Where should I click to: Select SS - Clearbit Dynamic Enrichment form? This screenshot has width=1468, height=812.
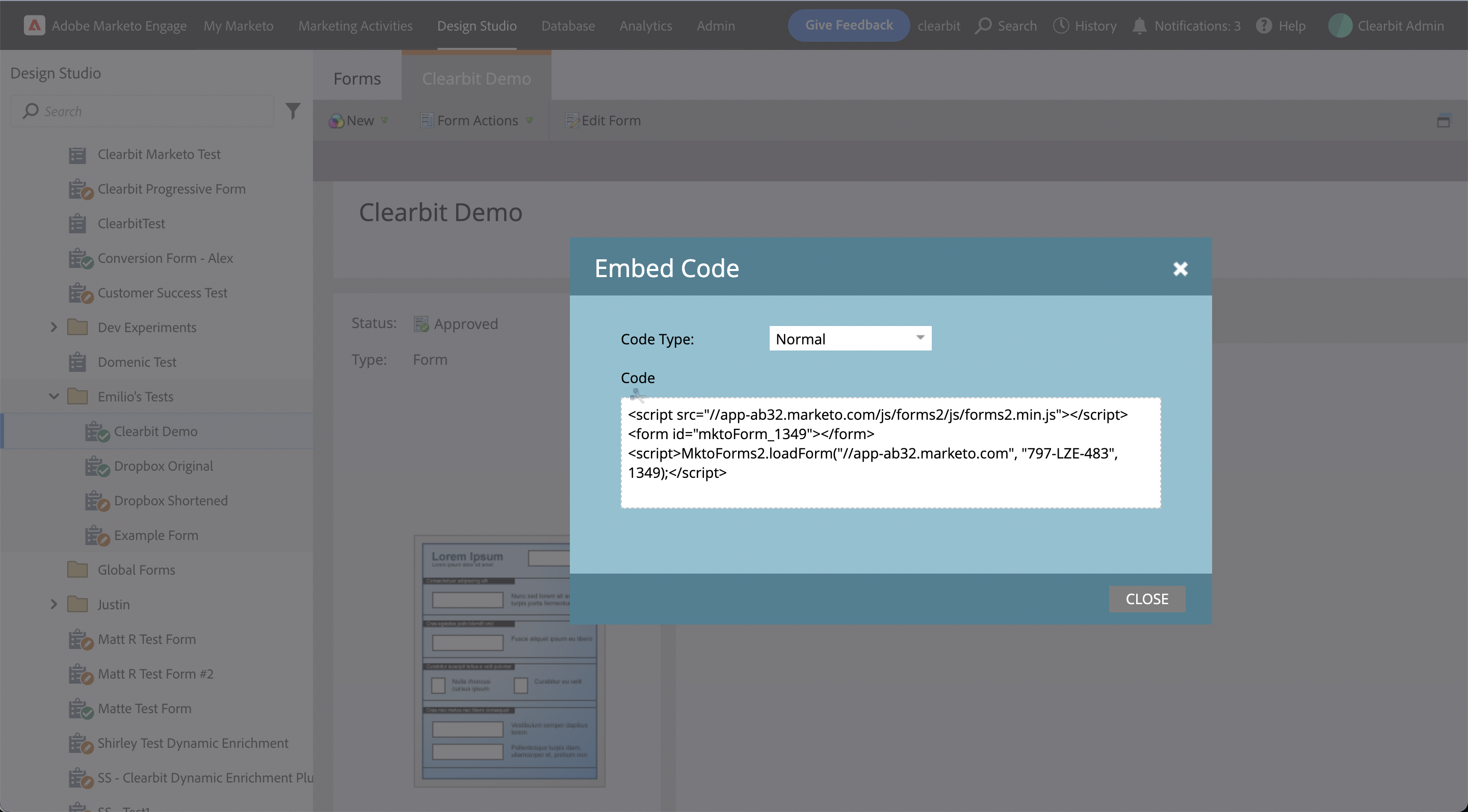point(205,778)
